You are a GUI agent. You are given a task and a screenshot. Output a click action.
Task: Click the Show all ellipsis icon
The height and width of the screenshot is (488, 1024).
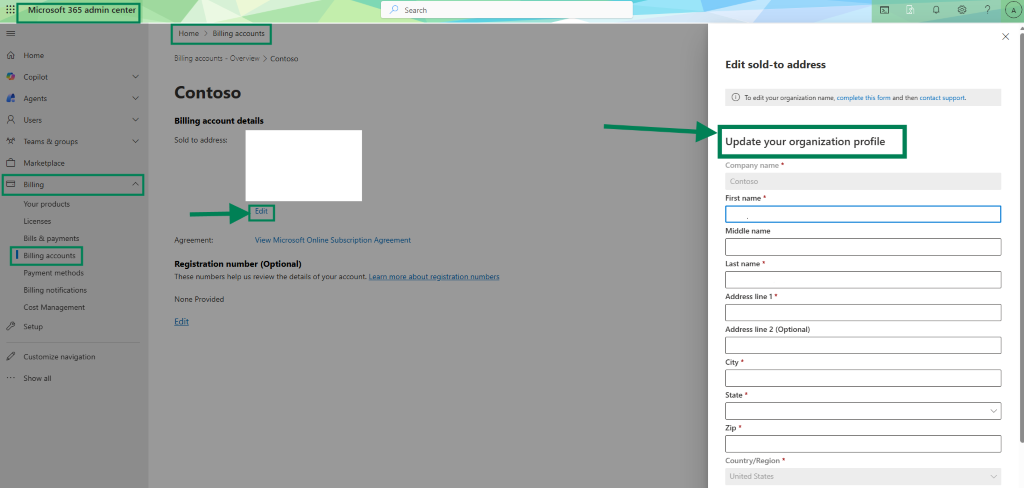[10, 378]
